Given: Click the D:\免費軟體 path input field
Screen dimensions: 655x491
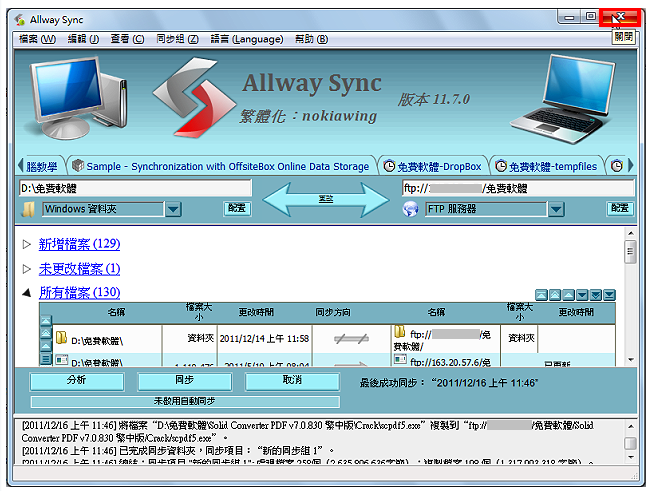Looking at the screenshot, I should 135,188.
